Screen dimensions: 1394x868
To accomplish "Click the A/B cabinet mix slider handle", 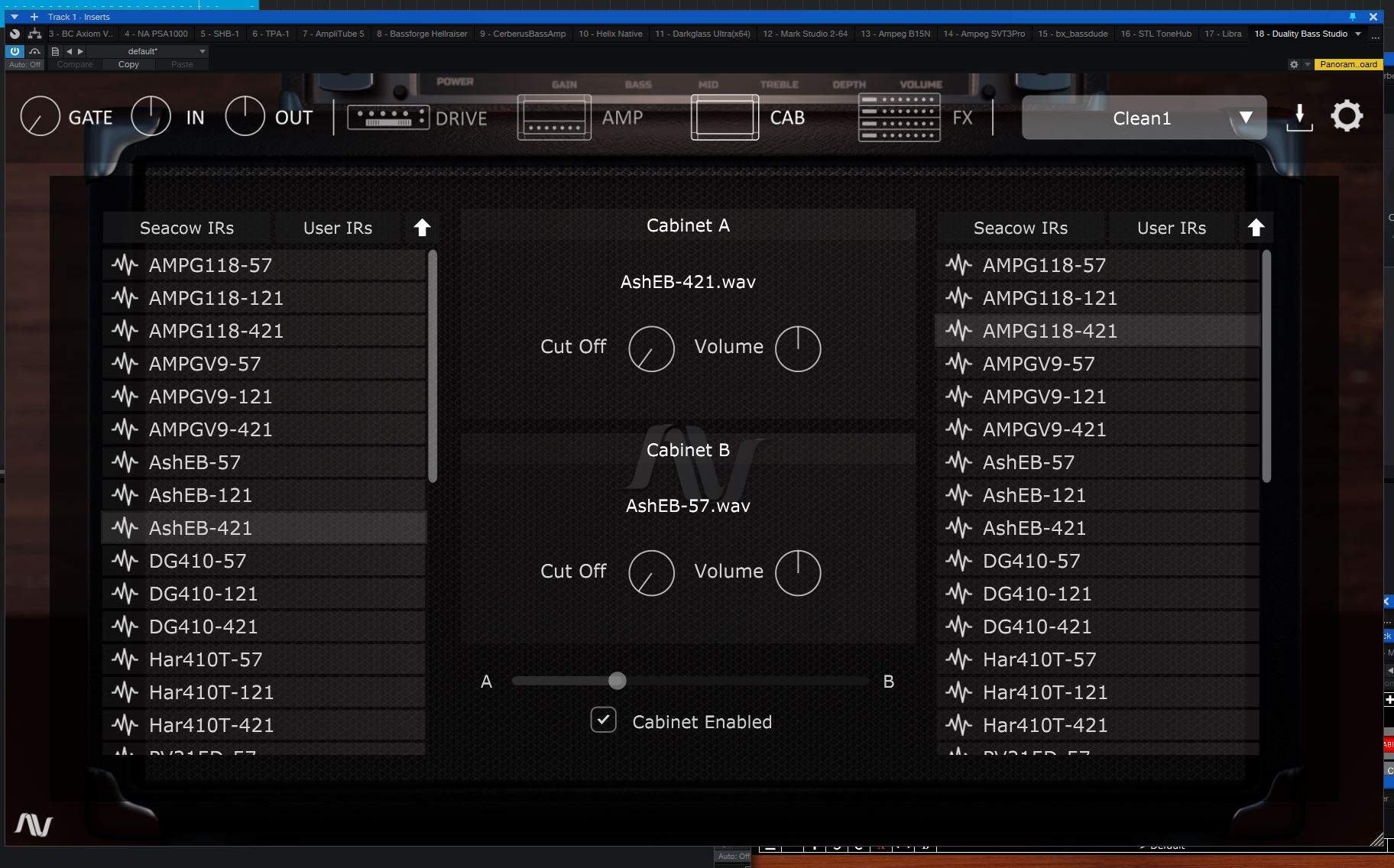I will 618,680.
